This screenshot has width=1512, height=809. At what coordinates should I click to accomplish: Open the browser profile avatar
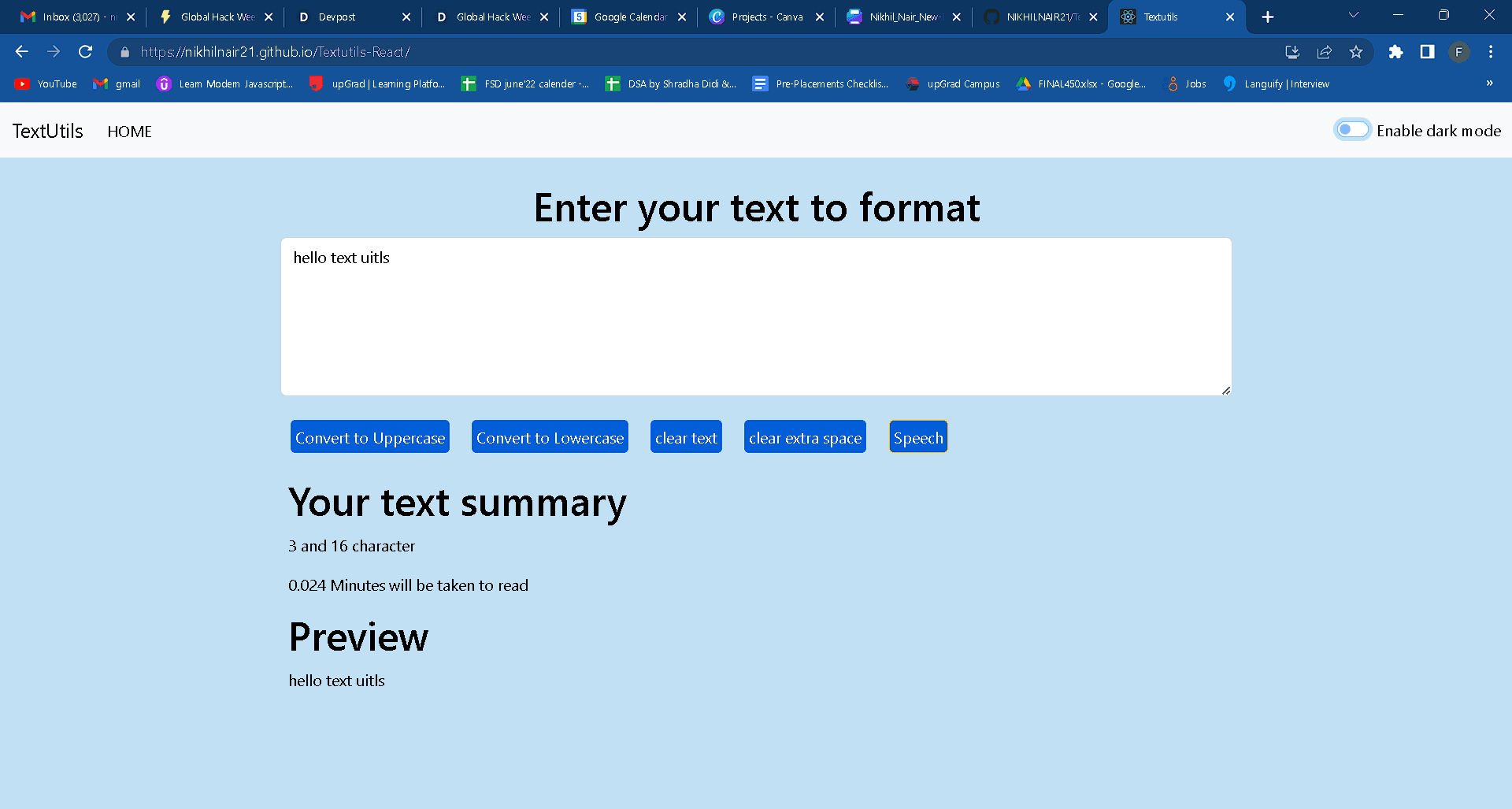click(x=1459, y=52)
